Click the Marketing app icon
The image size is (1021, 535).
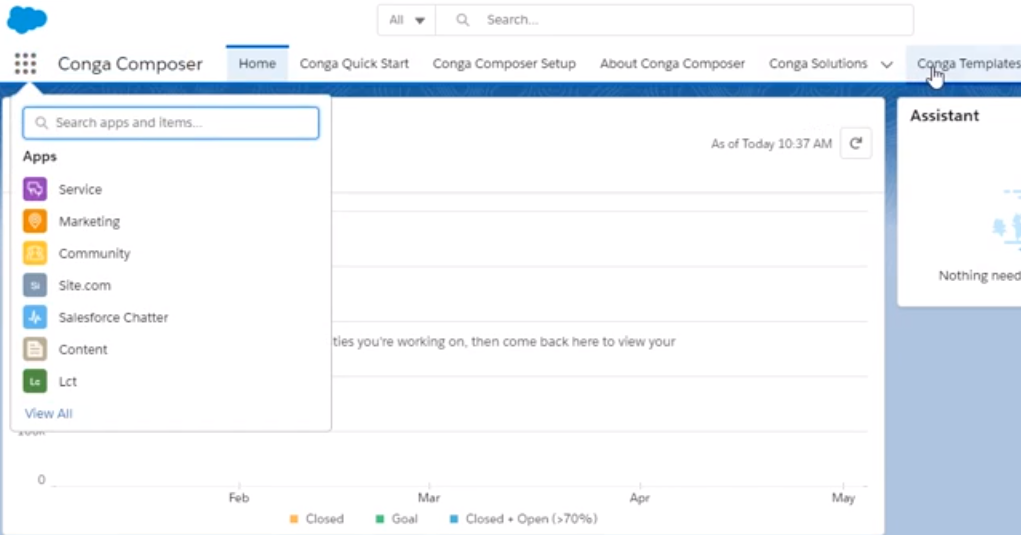pos(35,221)
